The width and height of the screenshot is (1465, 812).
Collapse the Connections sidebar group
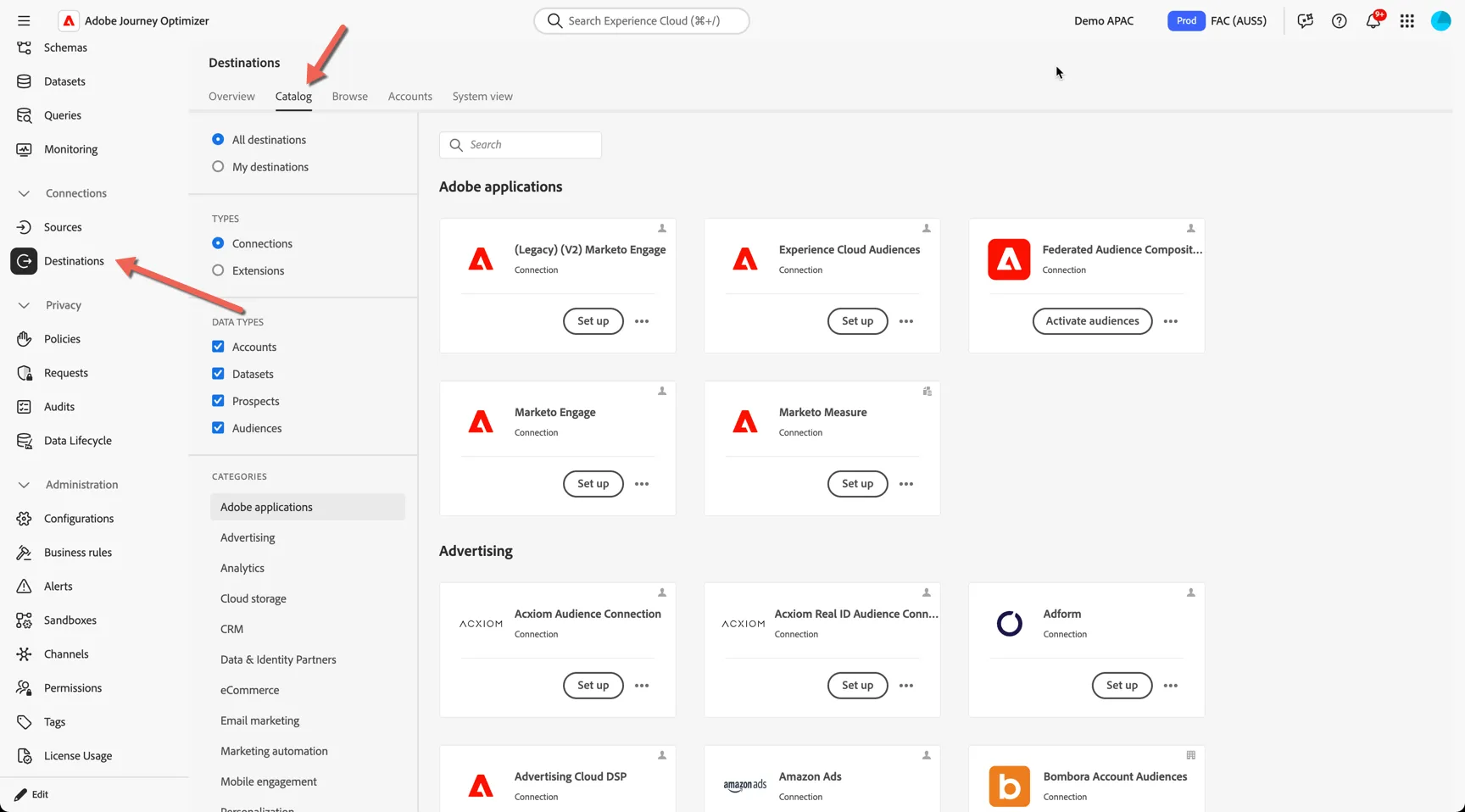coord(24,193)
